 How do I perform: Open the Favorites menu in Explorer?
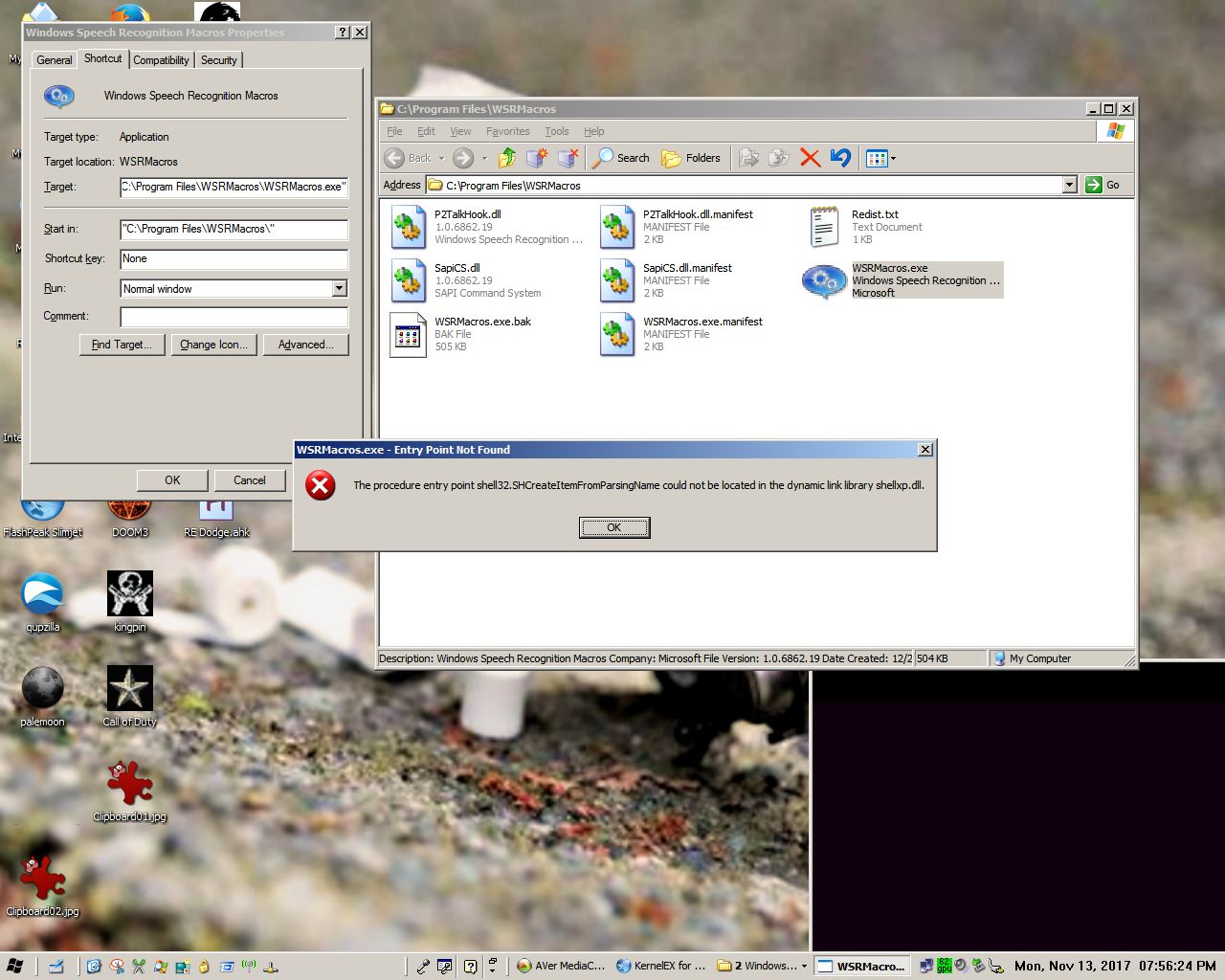507,131
